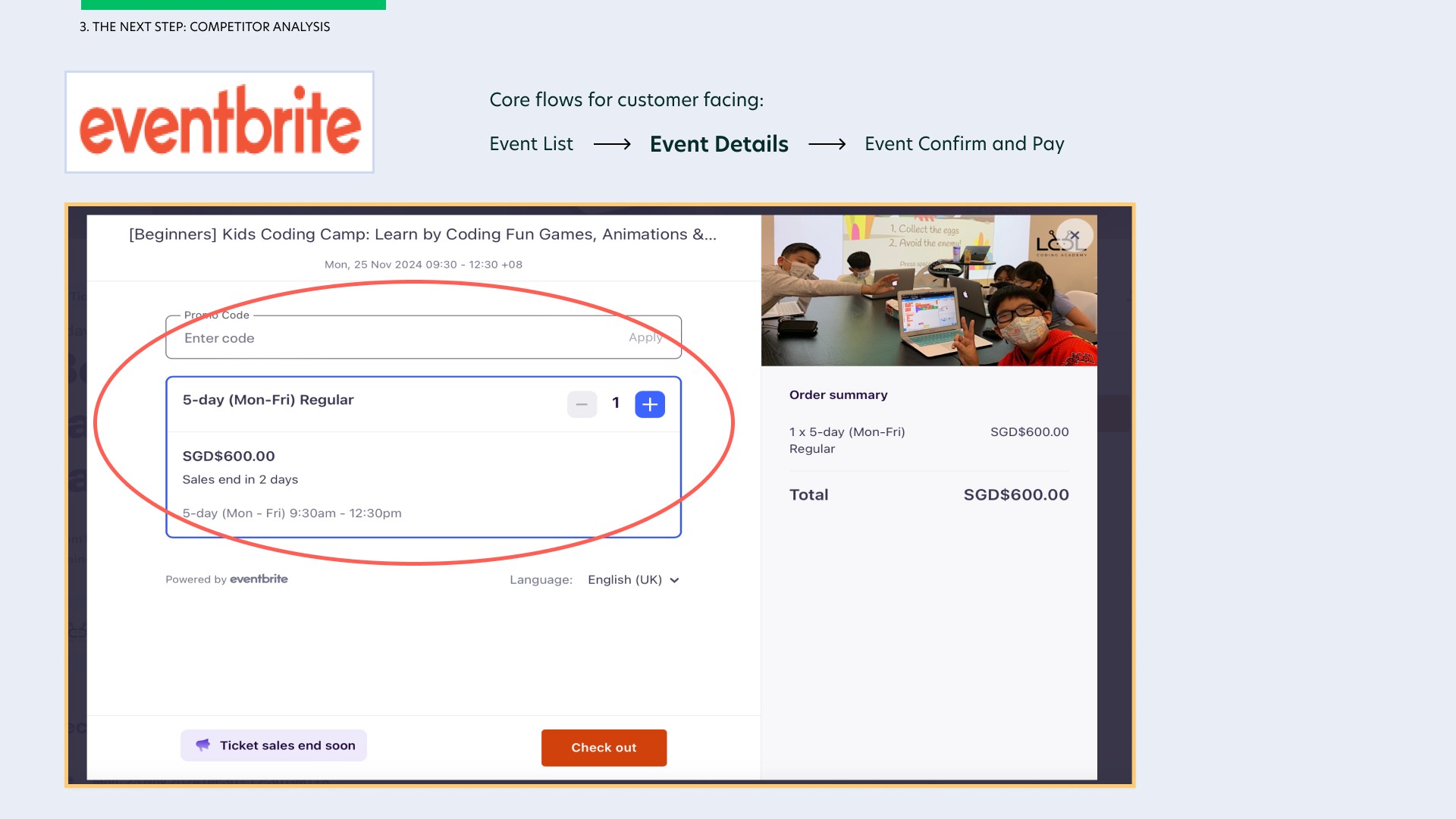Select the Event Details flow step
The height and width of the screenshot is (819, 1456).
[719, 144]
